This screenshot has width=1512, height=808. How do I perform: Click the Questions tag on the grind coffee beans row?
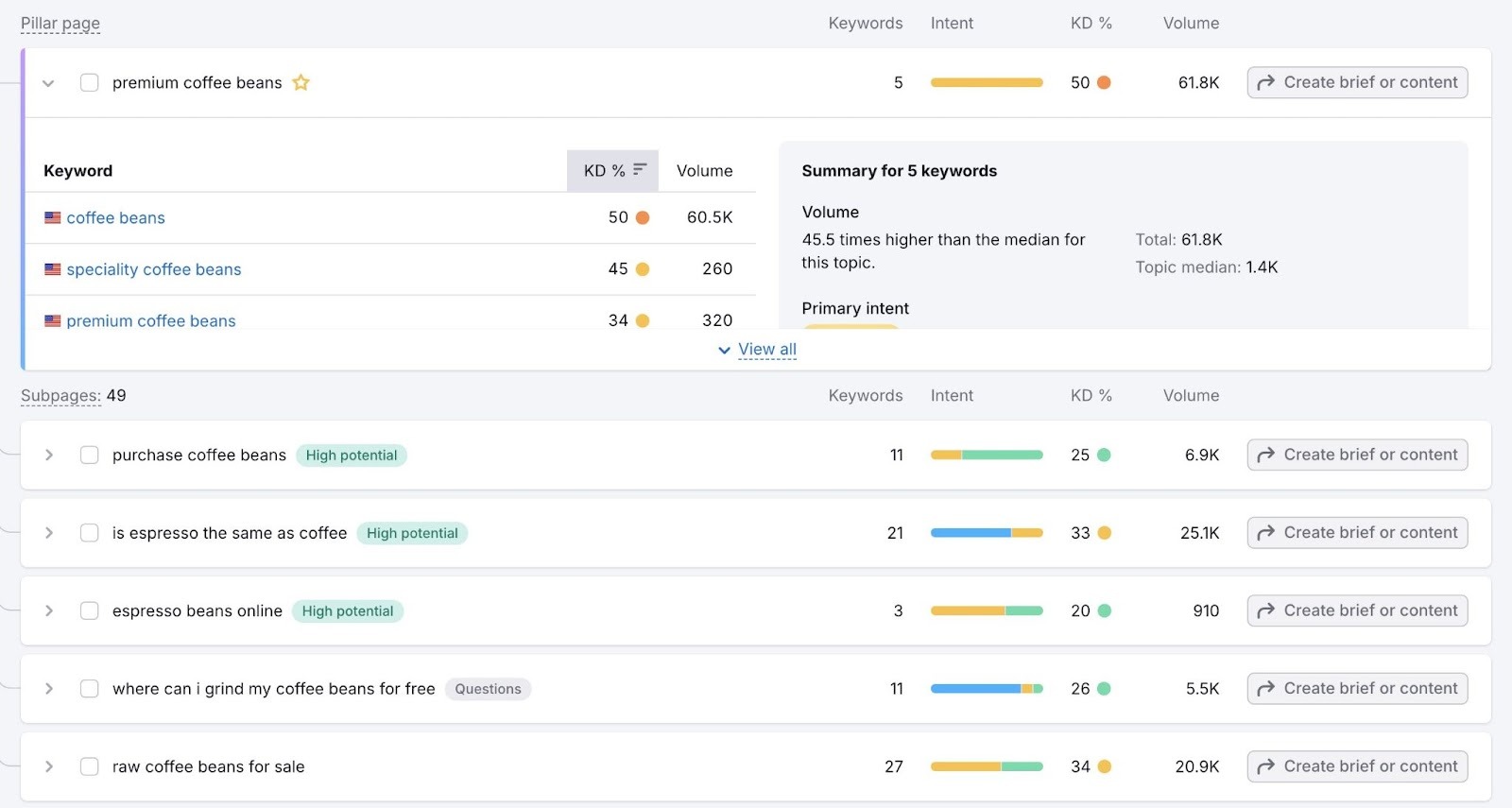click(488, 689)
